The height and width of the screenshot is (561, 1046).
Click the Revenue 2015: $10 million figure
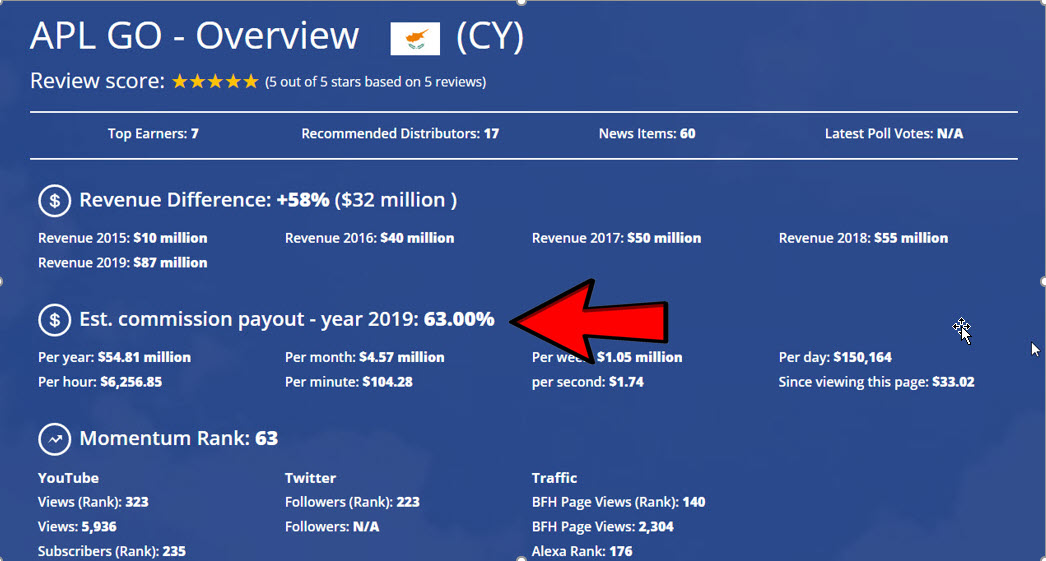tap(123, 238)
